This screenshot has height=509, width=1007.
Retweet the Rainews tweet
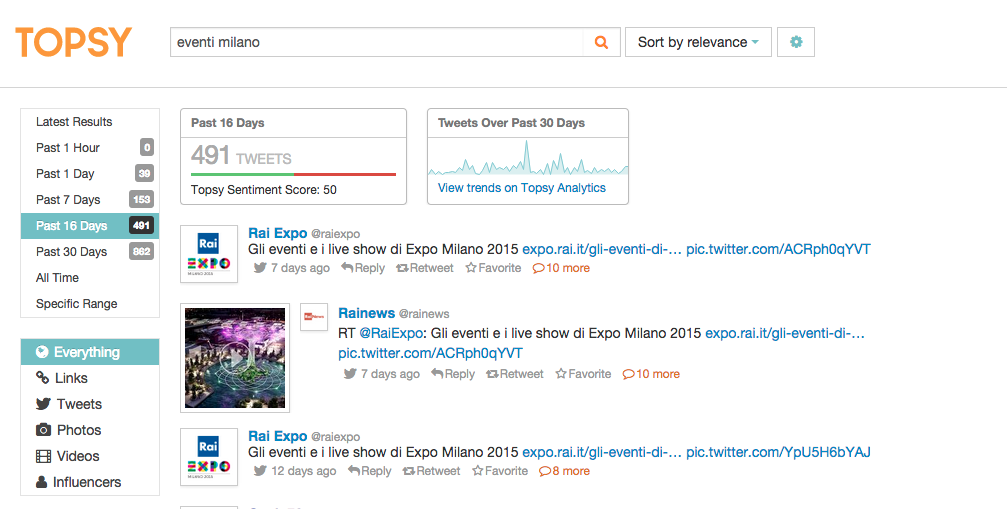pos(514,374)
